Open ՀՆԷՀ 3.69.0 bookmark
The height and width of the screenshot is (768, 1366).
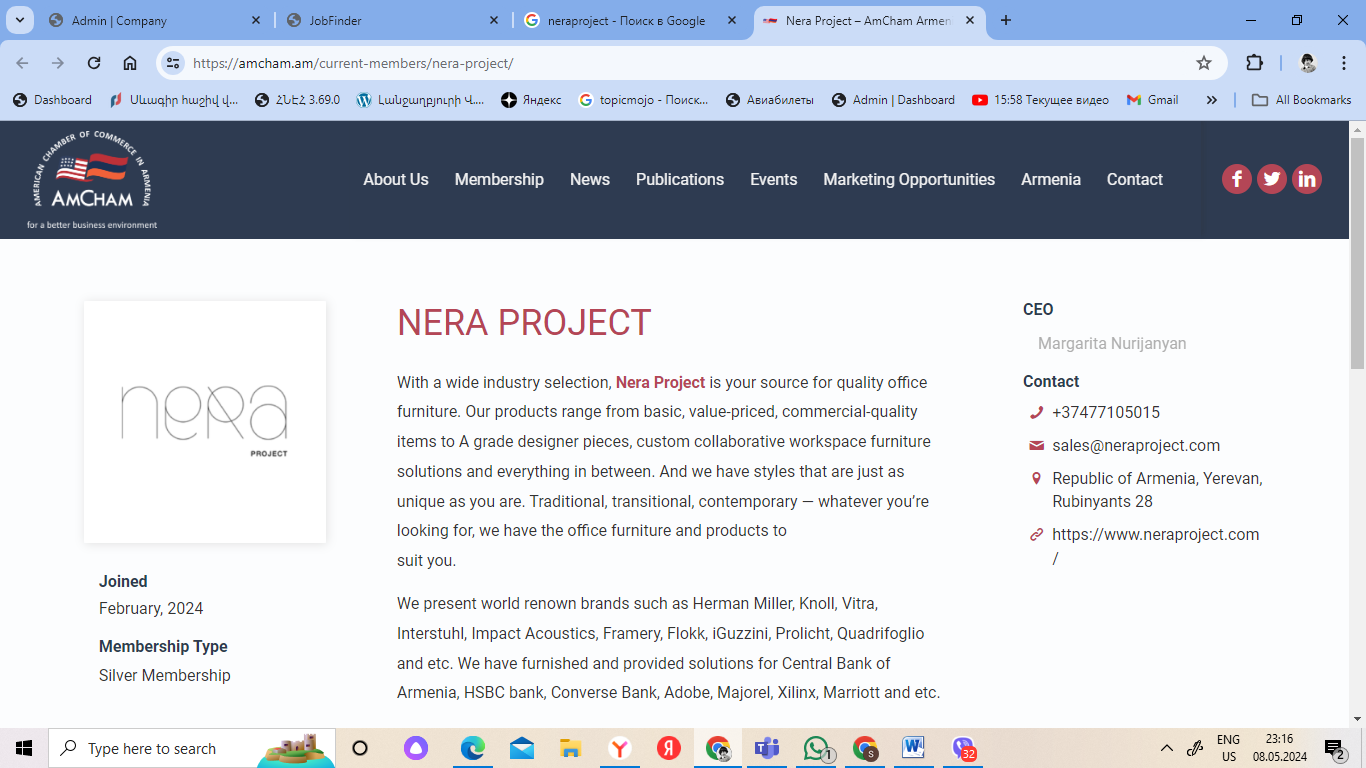(297, 100)
